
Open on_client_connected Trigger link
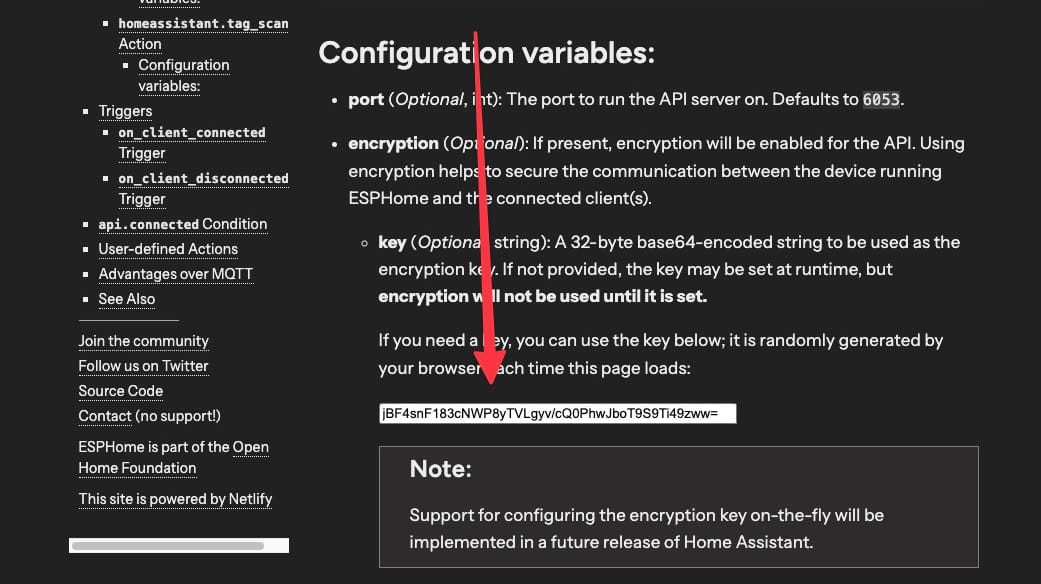192,143
